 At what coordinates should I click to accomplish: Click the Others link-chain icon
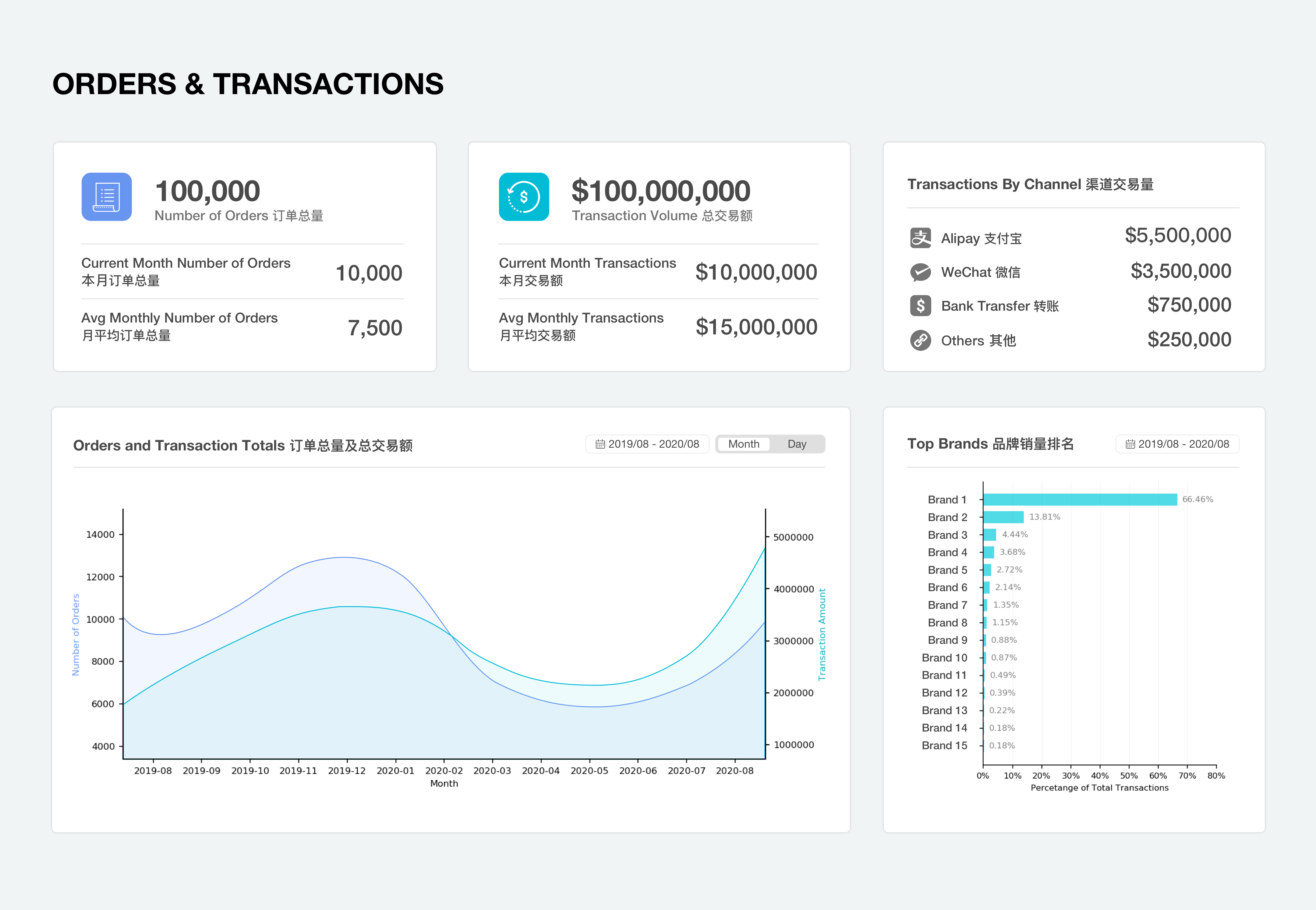920,340
